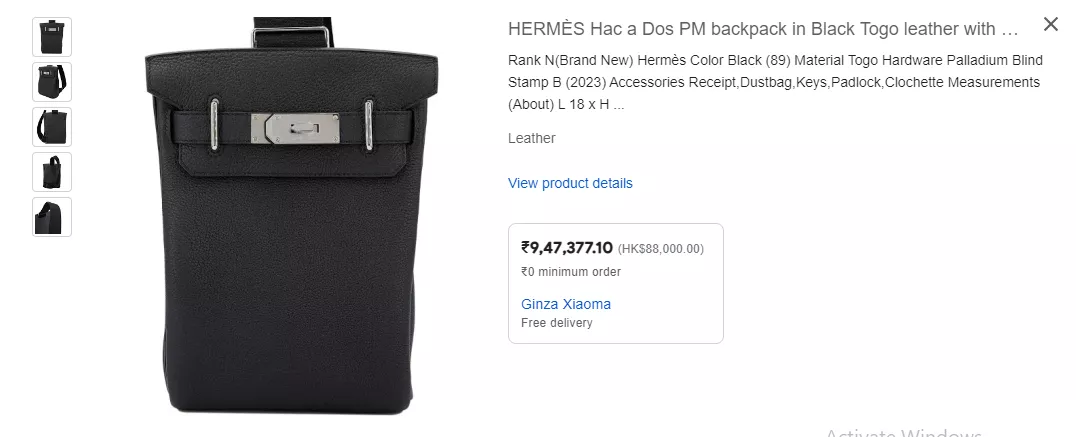Open the View product details link
Viewport: 1076px width, 437px height.
coord(570,183)
